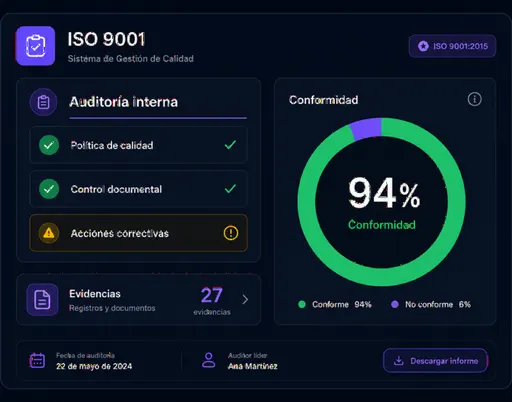Toggle the green check for Control documental
512x402 pixels.
coord(49,189)
